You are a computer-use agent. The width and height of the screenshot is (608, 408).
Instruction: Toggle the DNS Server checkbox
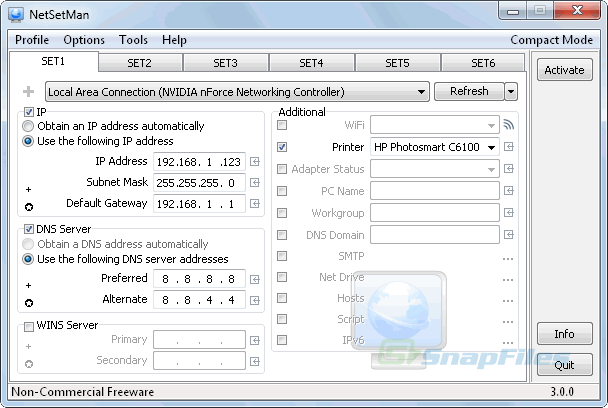(29, 229)
